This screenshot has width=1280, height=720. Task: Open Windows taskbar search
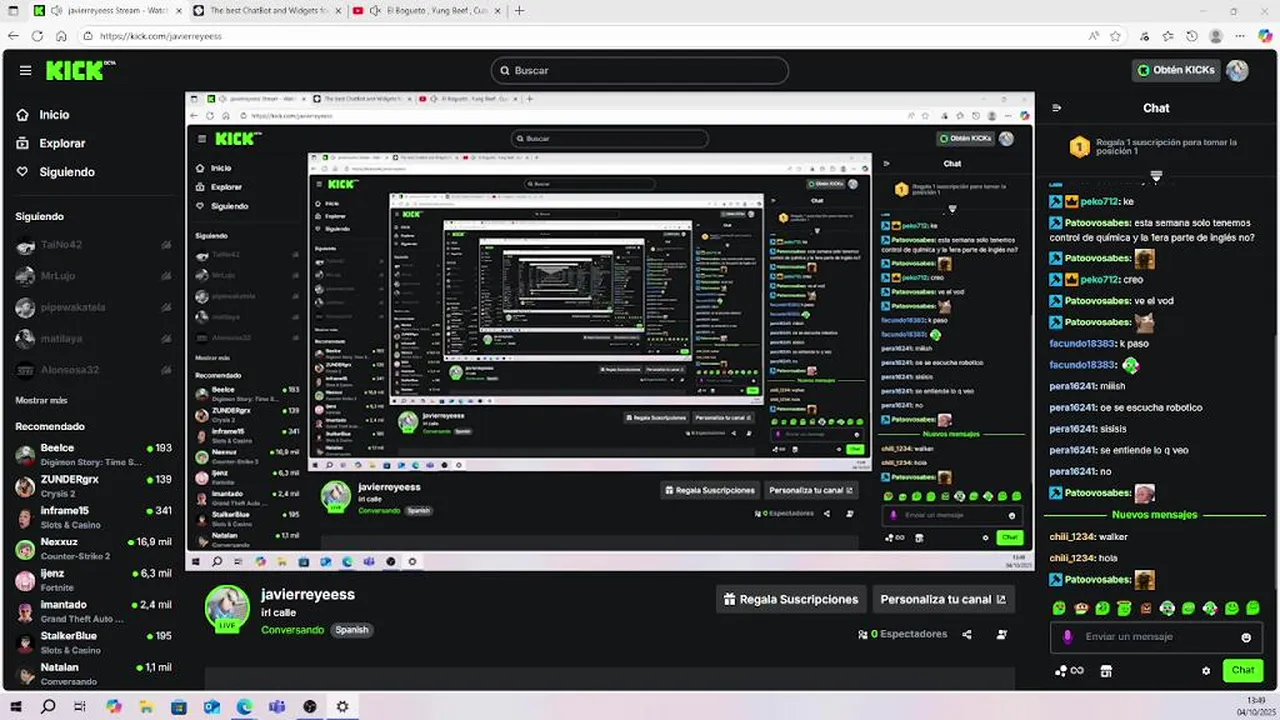pos(48,706)
